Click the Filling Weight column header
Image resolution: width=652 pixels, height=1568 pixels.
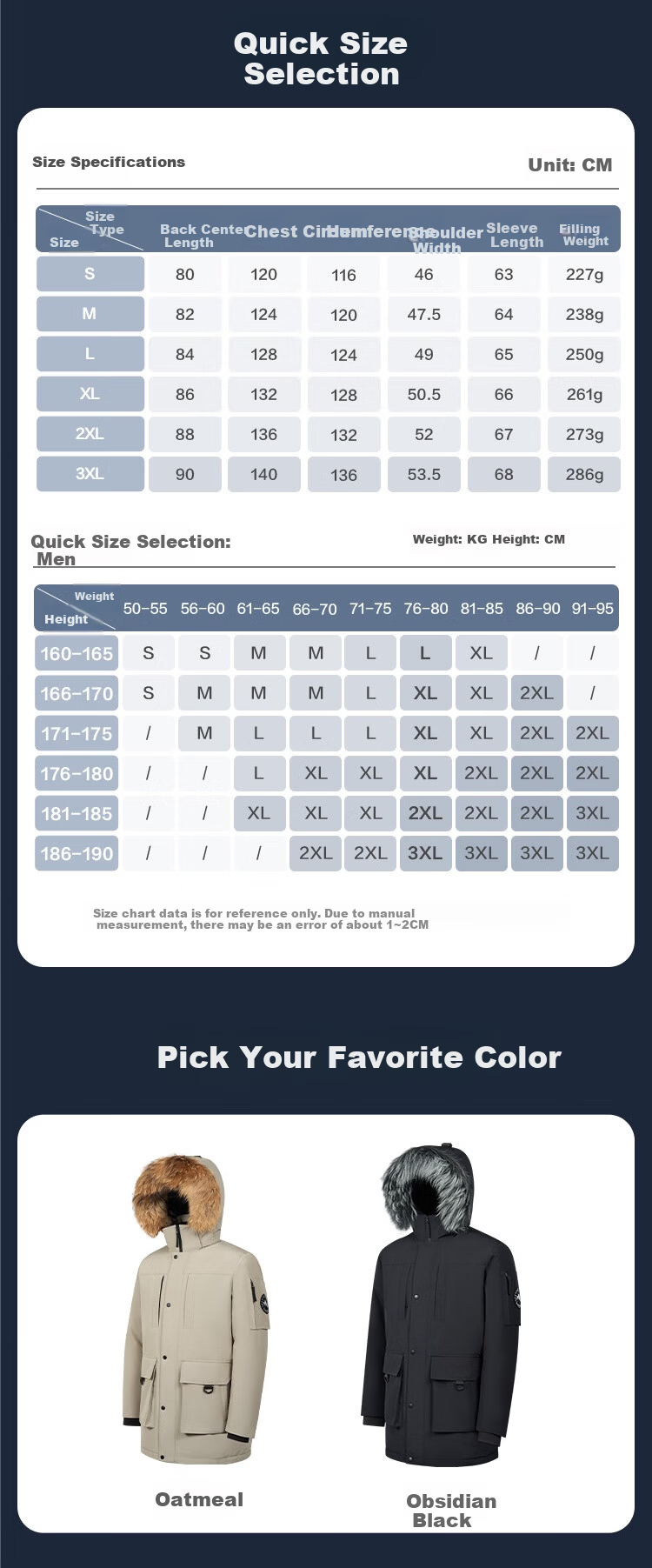584,235
